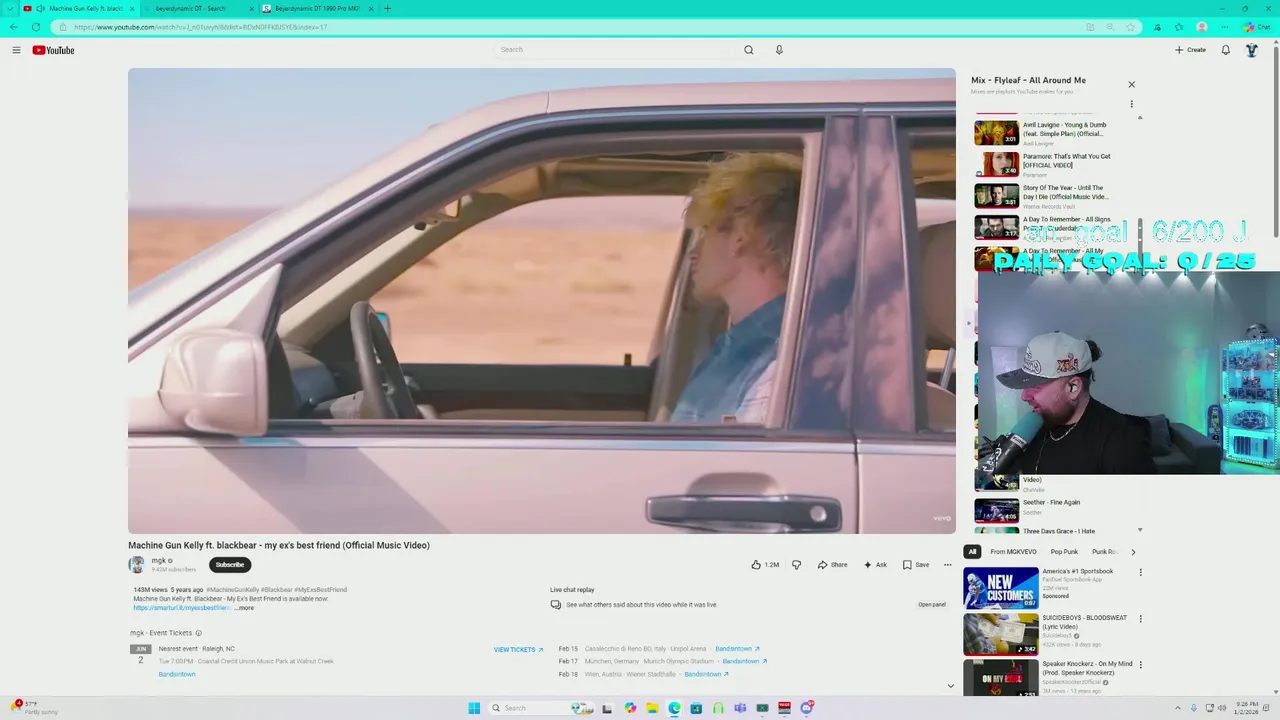This screenshot has height=720, width=1280.
Task: Open the weather widget in taskbar
Action: 35,708
